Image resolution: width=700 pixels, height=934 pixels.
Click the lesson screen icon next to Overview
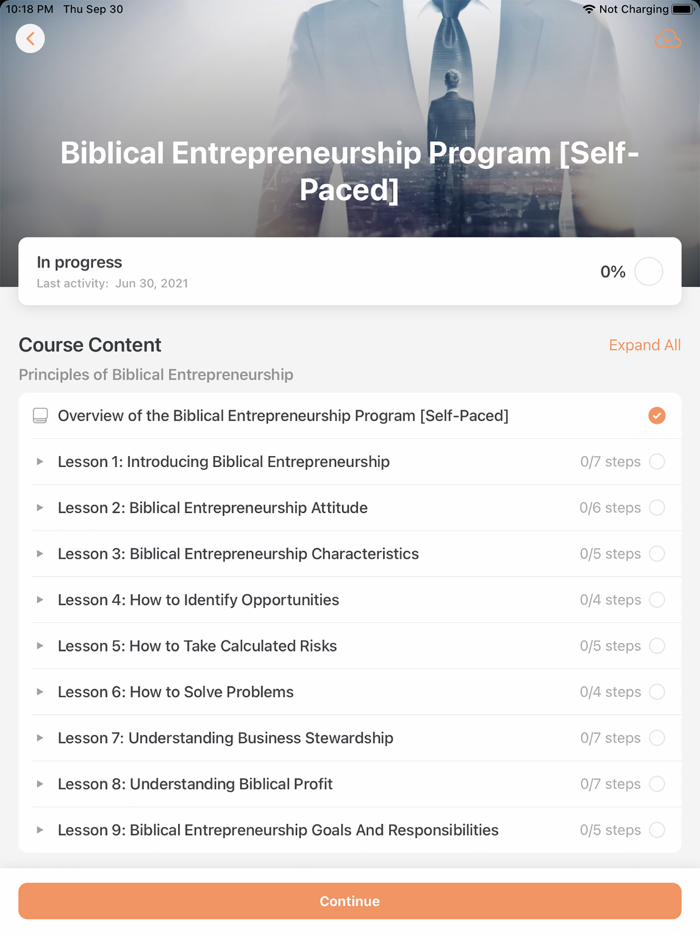click(x=39, y=415)
